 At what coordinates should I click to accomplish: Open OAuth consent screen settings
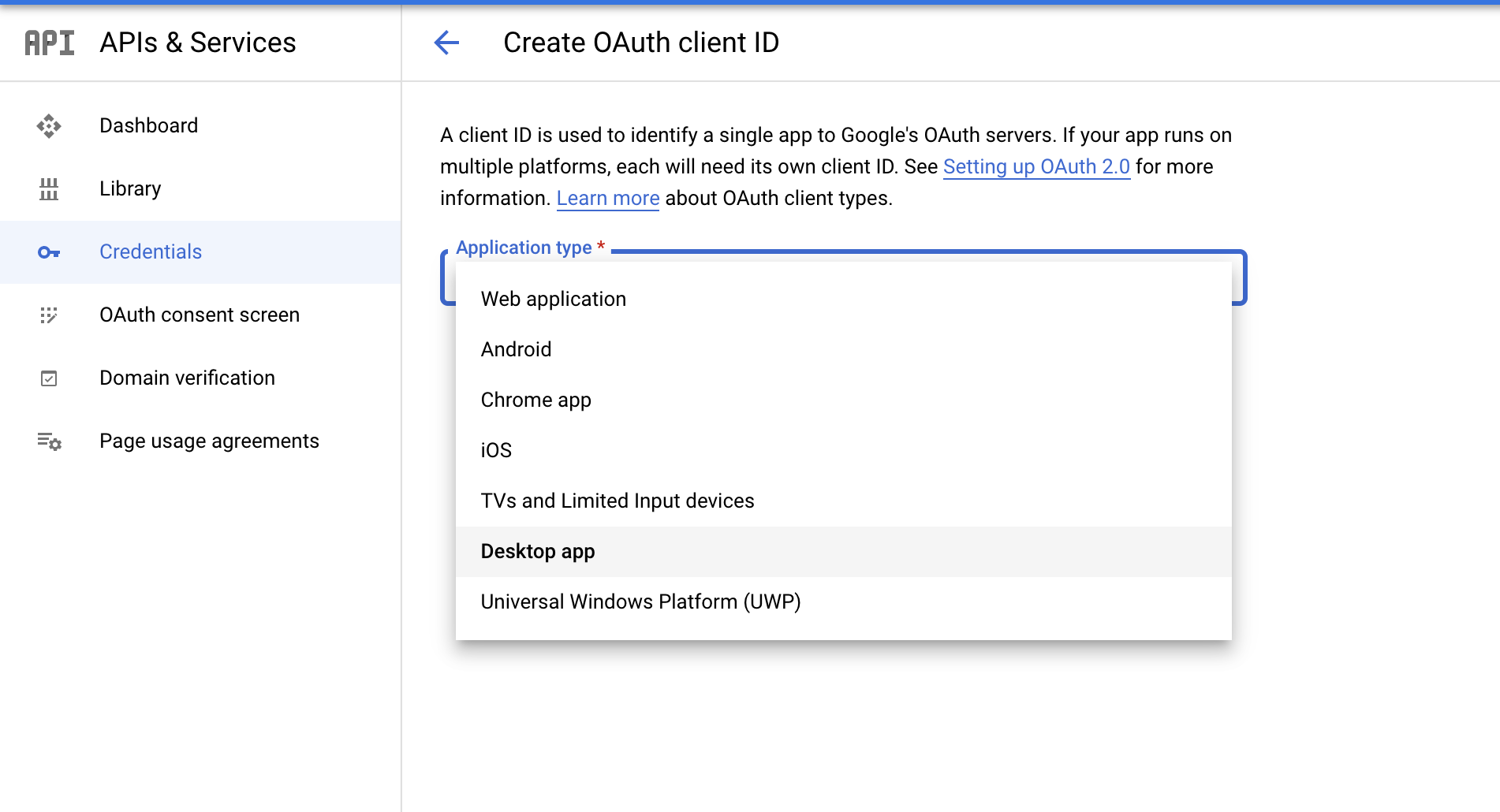pyautogui.click(x=200, y=315)
